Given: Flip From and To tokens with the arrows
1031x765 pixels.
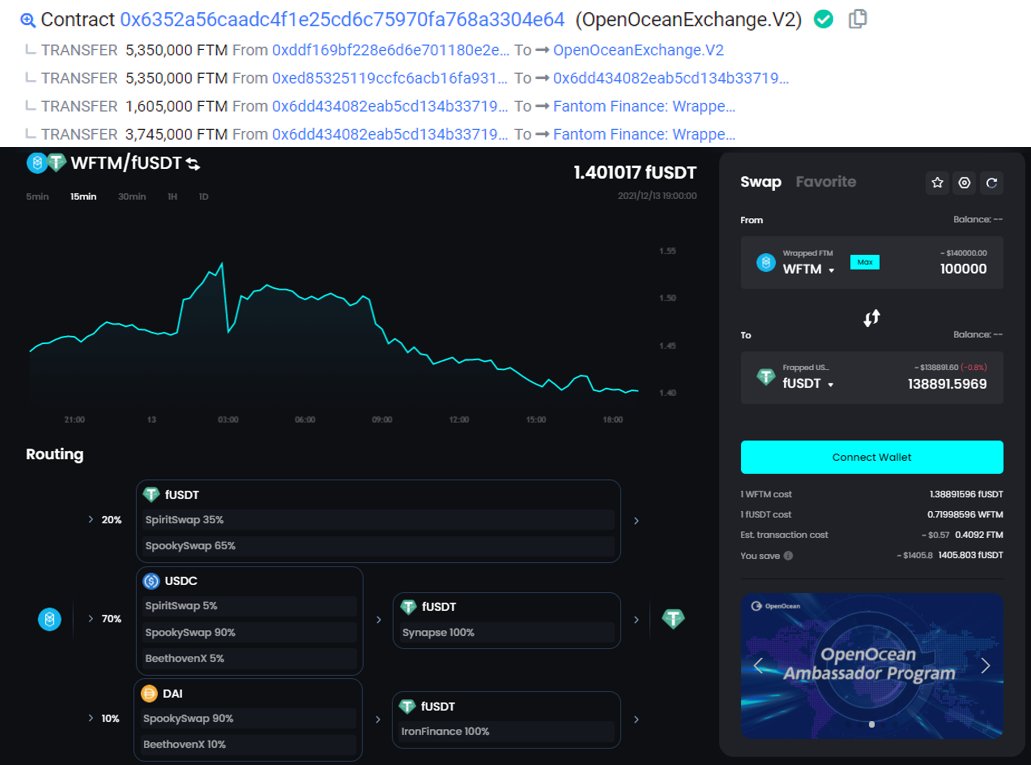Looking at the screenshot, I should tap(872, 318).
